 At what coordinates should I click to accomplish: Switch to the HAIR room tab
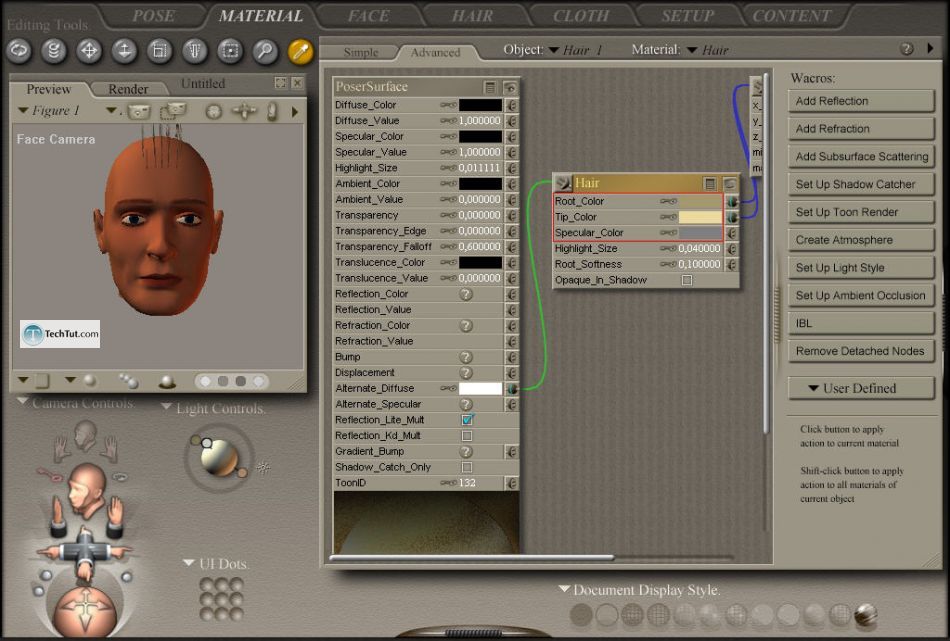click(473, 16)
